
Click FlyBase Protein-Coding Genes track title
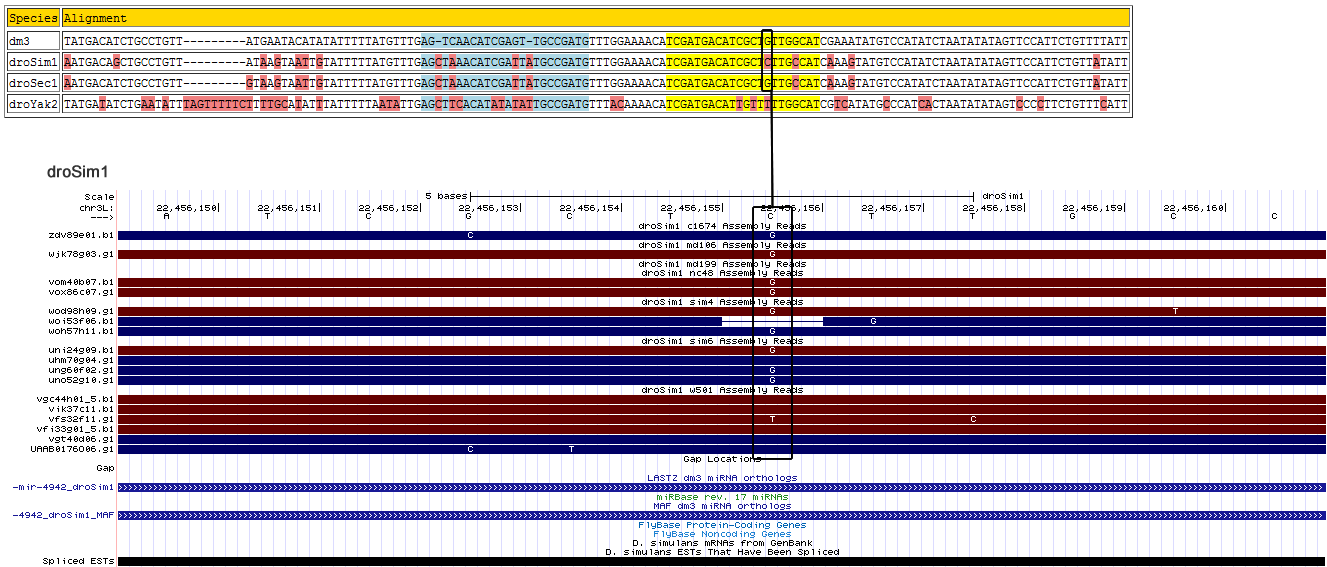(x=722, y=525)
